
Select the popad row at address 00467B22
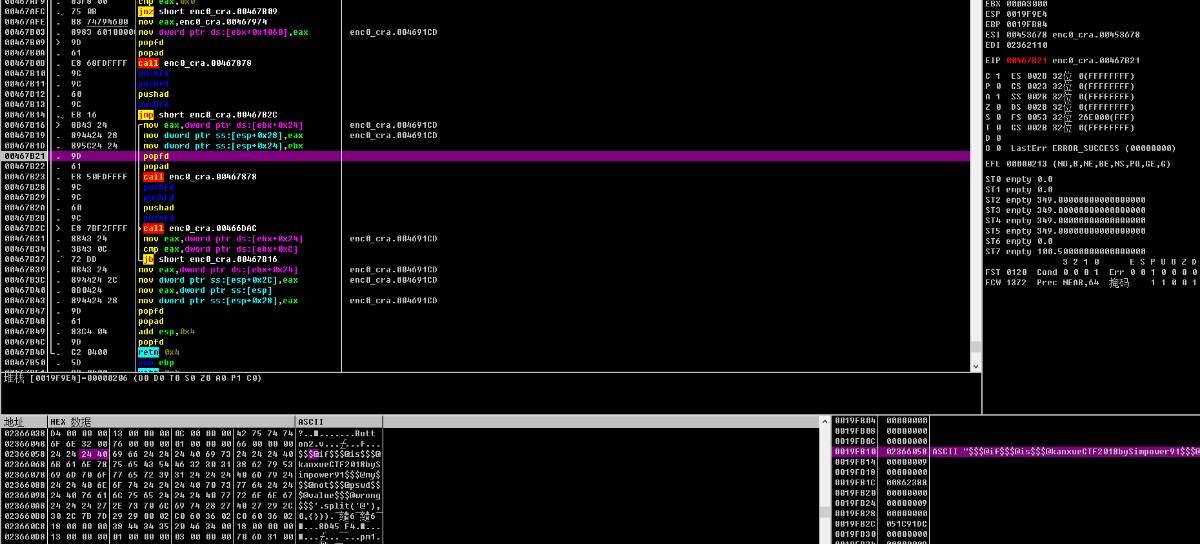click(486, 166)
